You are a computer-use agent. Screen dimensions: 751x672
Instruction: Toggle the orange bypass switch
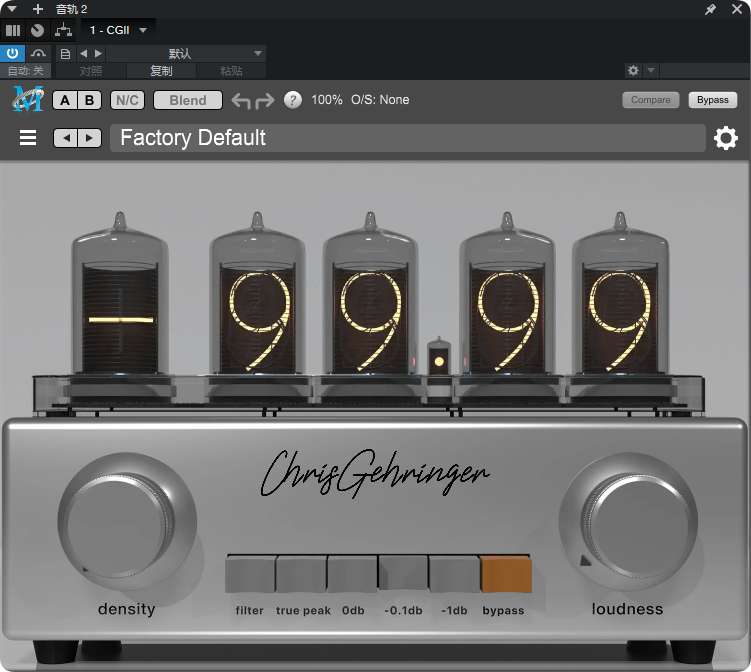tap(506, 573)
